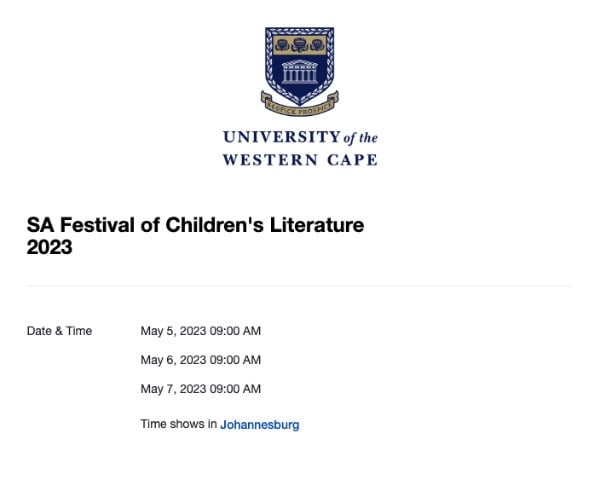Click the 09:00 AM time on May 7
The height and width of the screenshot is (480, 600).
coord(235,389)
